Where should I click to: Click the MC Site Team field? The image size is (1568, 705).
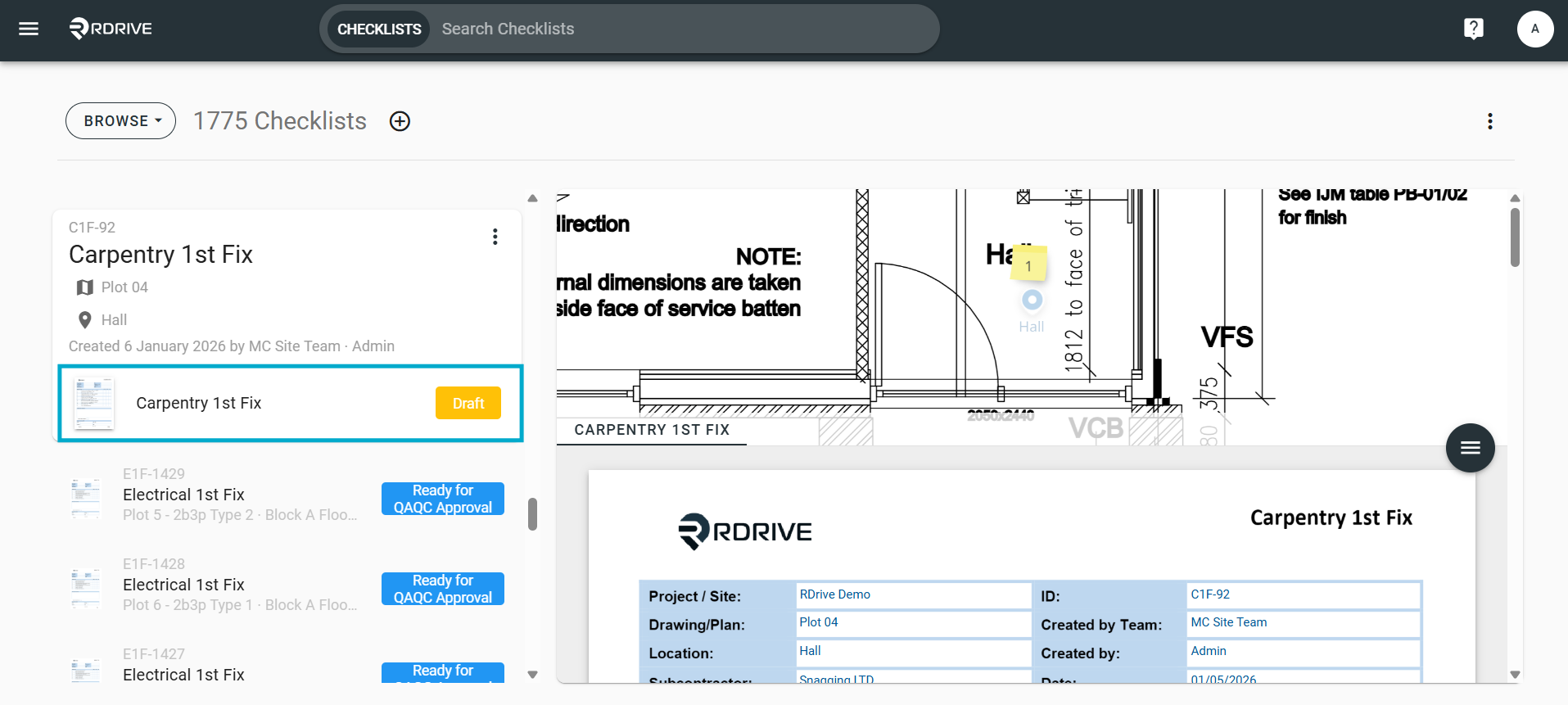[1304, 623]
